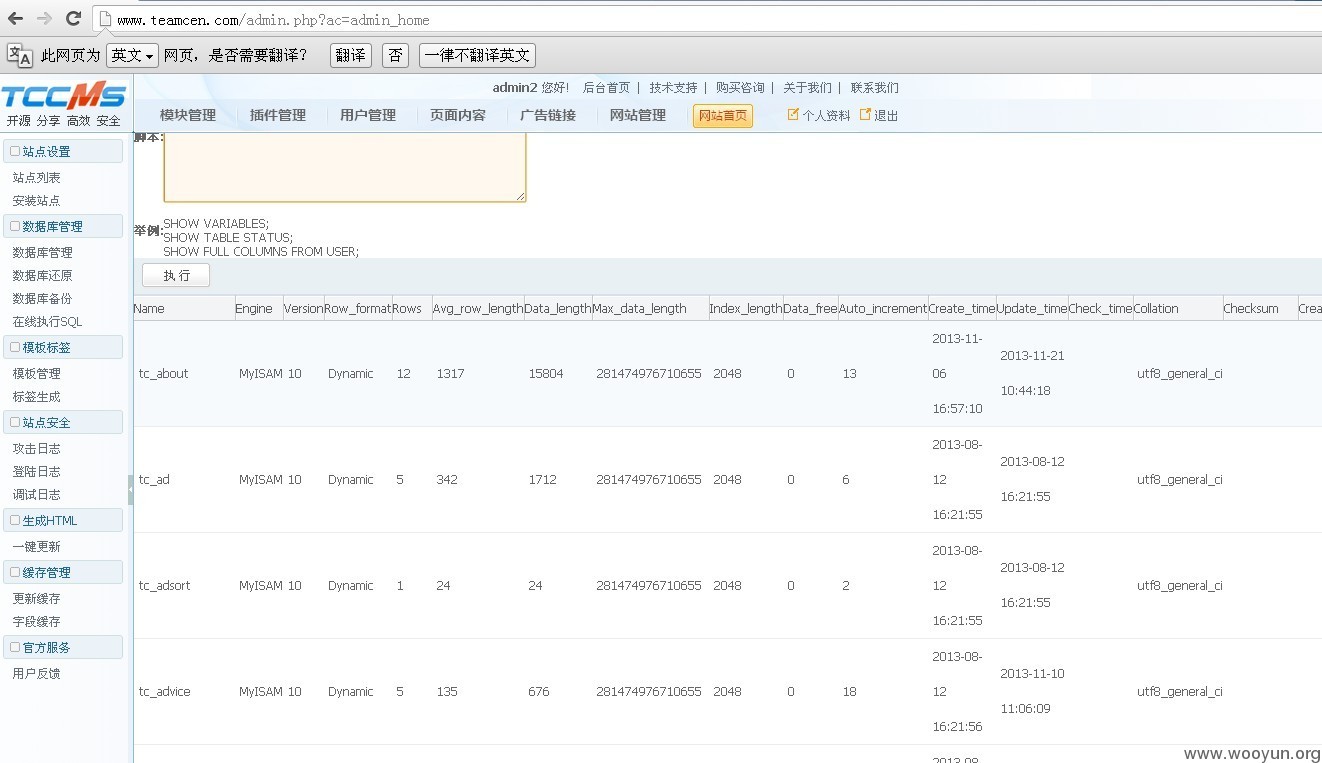Click the Max_data_length column header
The width and height of the screenshot is (1322, 763).
[x=640, y=309]
